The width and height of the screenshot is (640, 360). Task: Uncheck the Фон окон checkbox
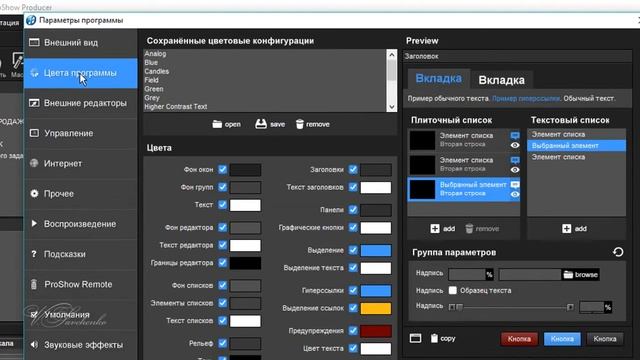point(222,169)
